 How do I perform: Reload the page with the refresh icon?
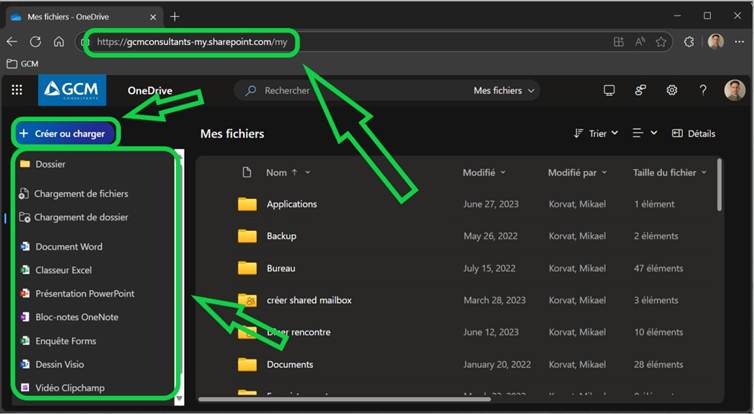coord(35,42)
